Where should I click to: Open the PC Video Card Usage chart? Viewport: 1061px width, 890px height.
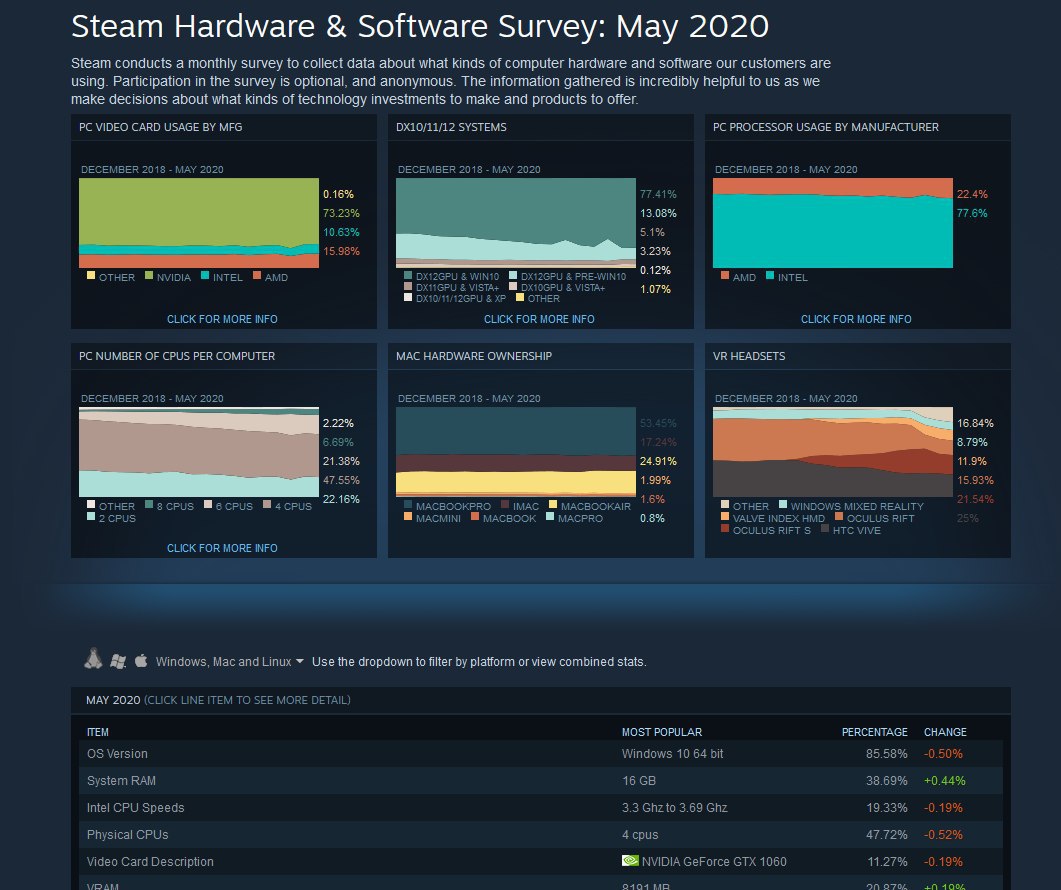[199, 223]
